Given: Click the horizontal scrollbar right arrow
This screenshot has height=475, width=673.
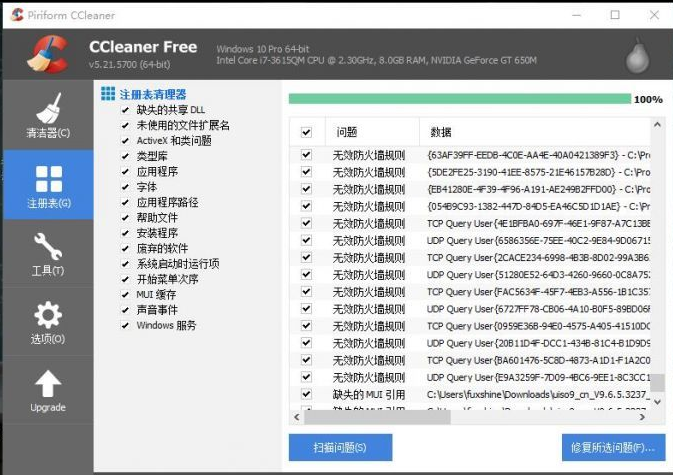Looking at the screenshot, I should point(642,417).
